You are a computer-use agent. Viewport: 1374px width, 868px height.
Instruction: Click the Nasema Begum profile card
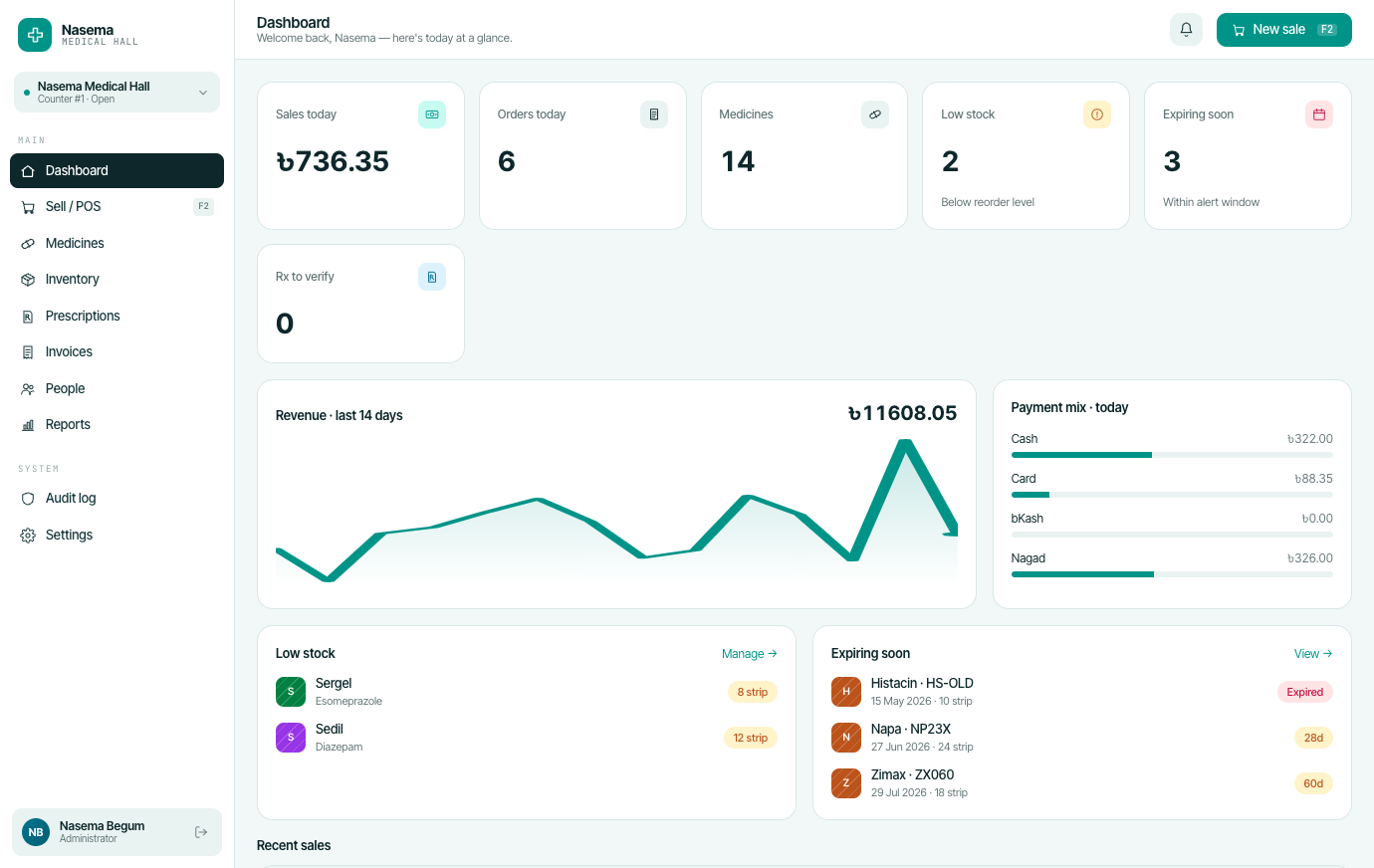tap(116, 832)
